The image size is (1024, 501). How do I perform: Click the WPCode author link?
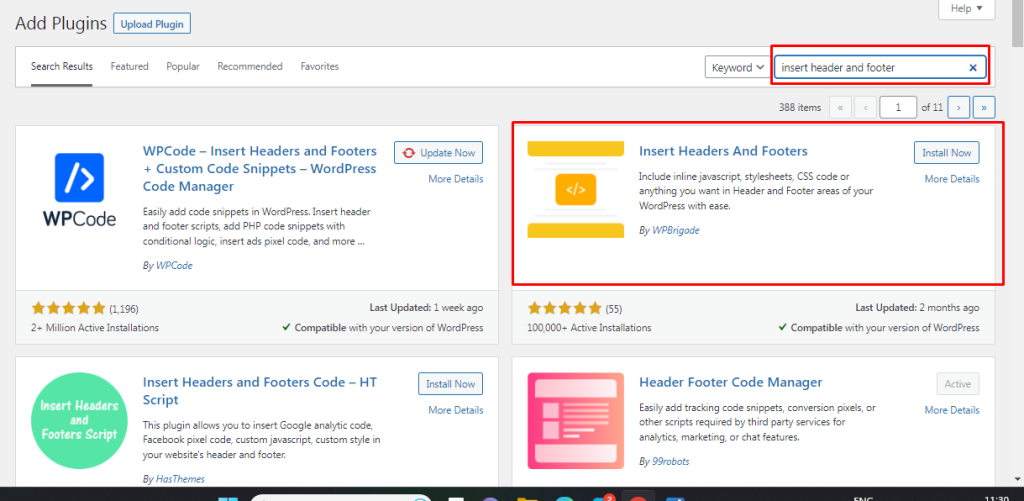(x=174, y=266)
